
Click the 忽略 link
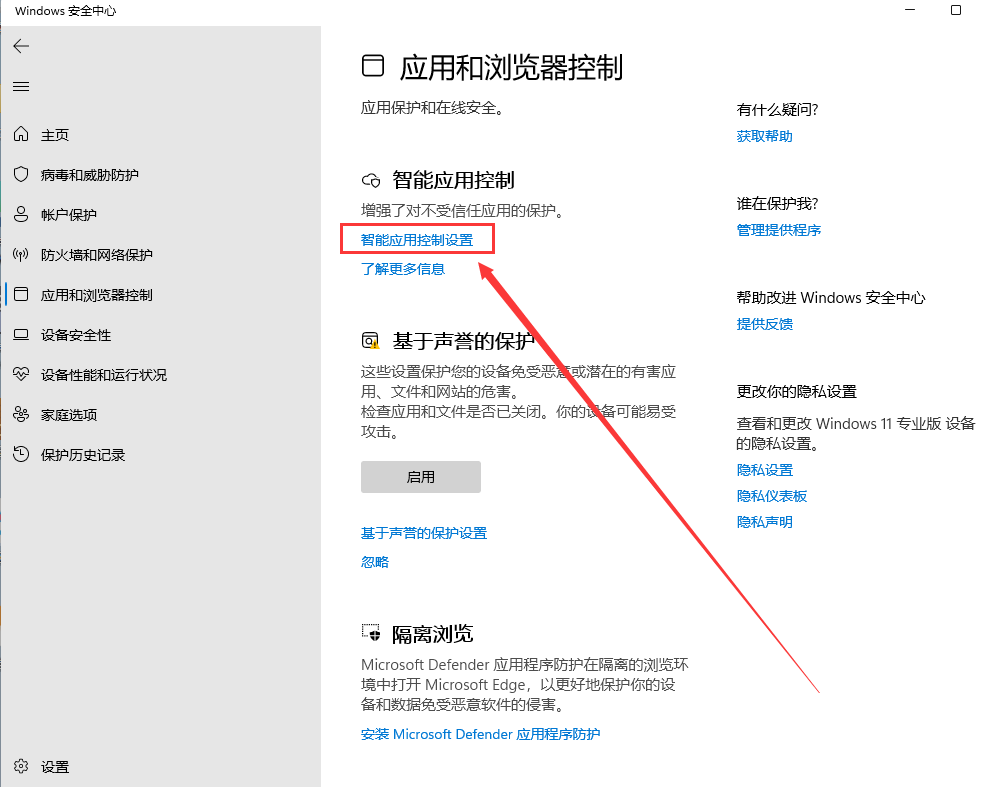(374, 562)
